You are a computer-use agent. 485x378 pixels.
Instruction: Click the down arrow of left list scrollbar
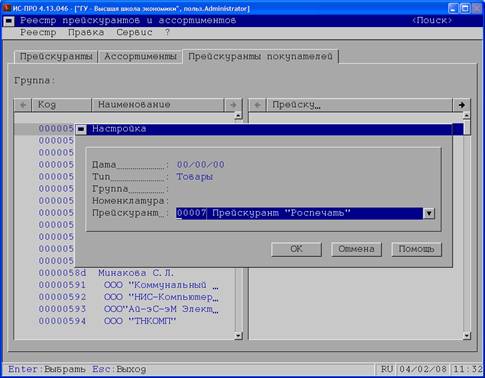(238, 336)
